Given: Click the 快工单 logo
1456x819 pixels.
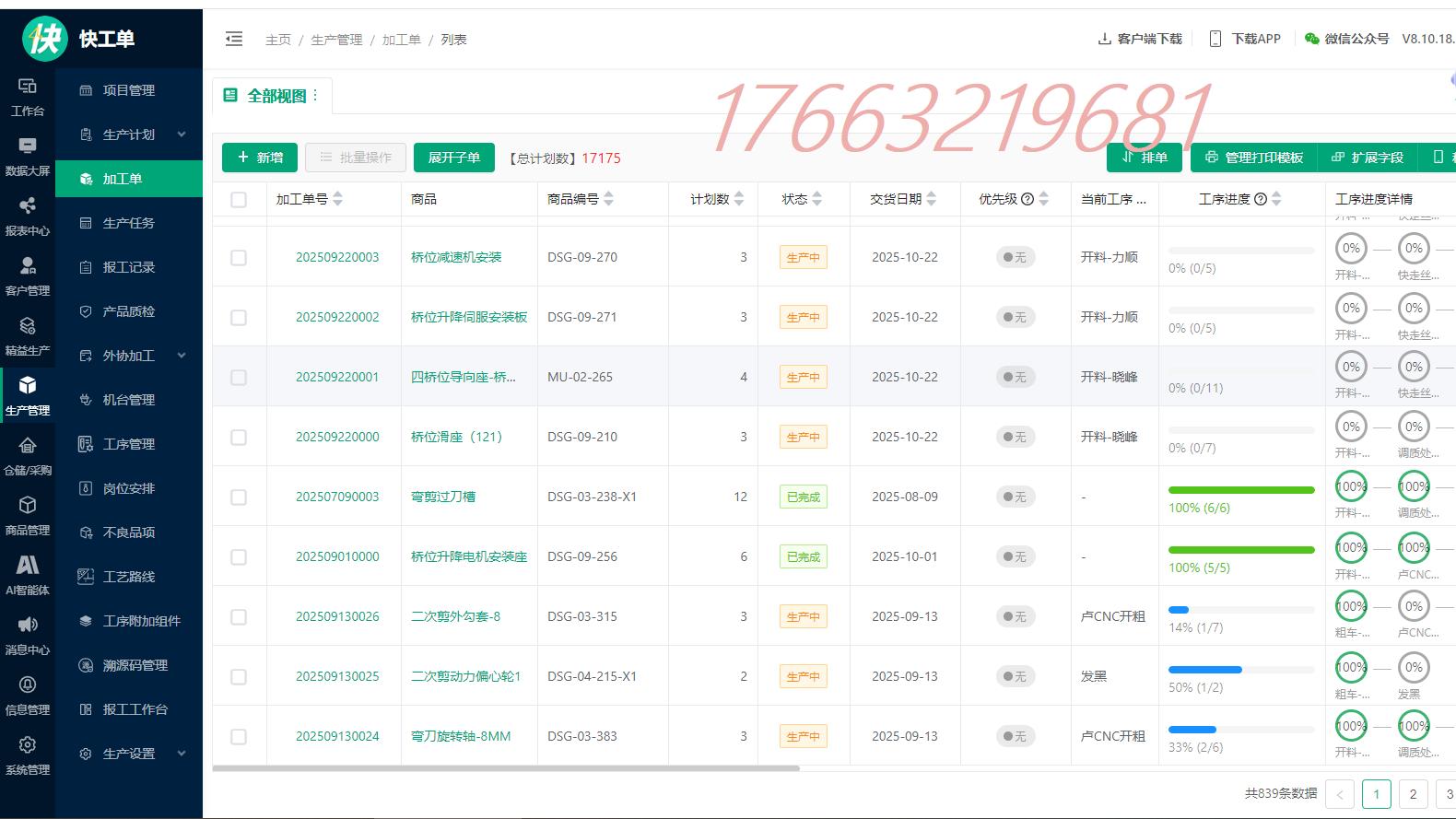Looking at the screenshot, I should coord(45,39).
